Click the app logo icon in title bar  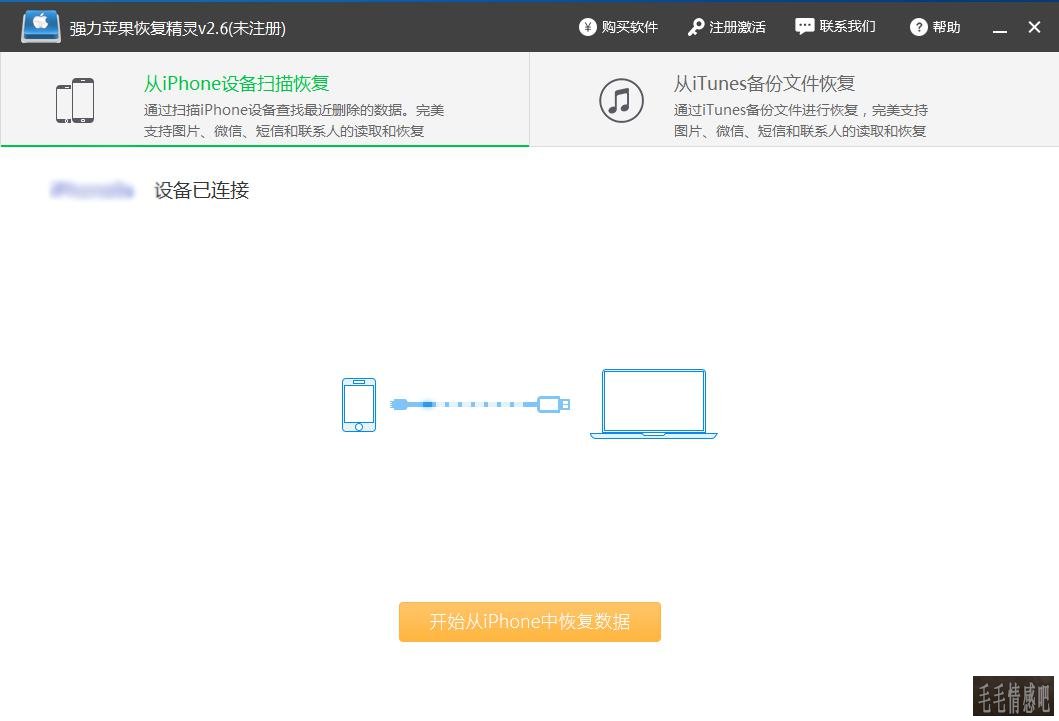click(x=41, y=26)
